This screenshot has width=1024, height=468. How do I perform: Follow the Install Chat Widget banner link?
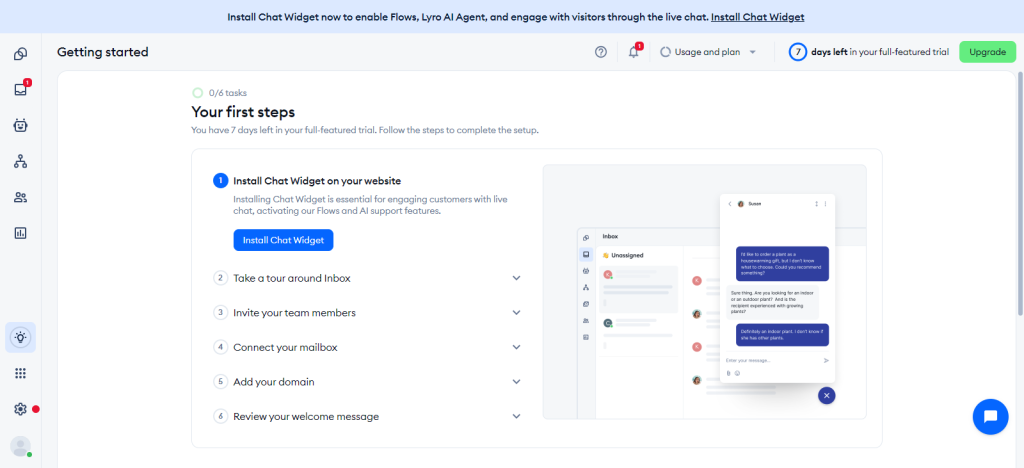pyautogui.click(x=758, y=17)
